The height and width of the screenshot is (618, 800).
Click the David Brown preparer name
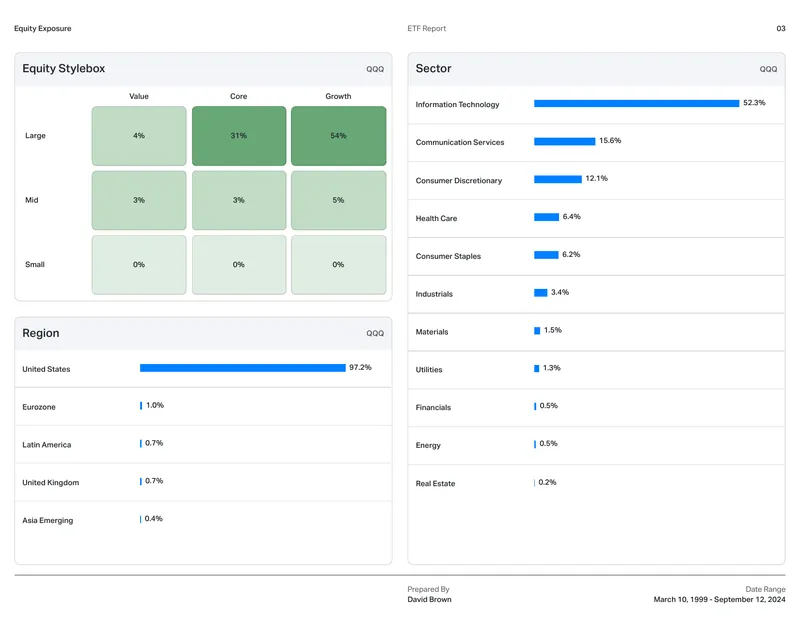pos(429,599)
